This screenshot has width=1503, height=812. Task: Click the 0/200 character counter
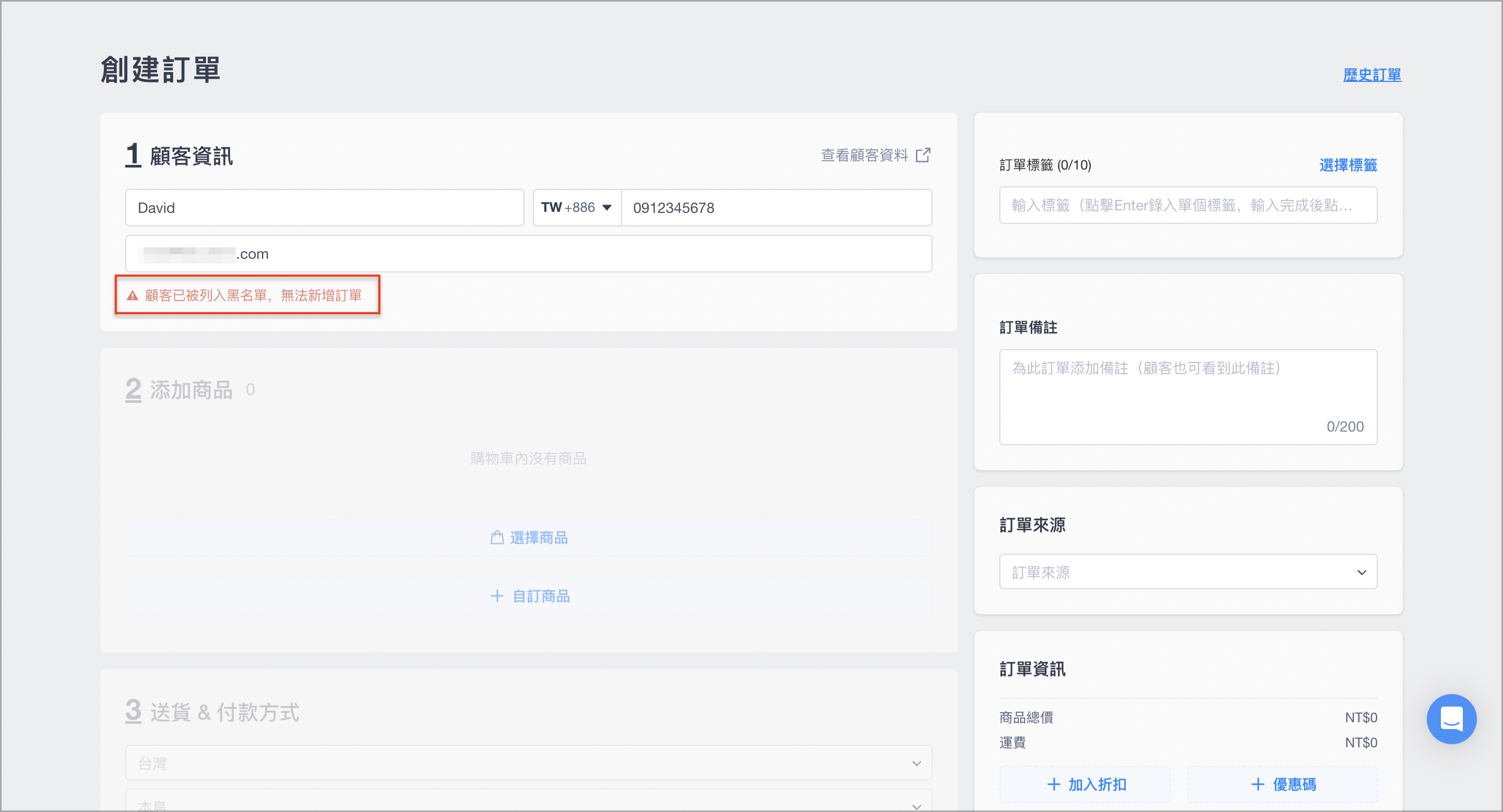tap(1345, 426)
